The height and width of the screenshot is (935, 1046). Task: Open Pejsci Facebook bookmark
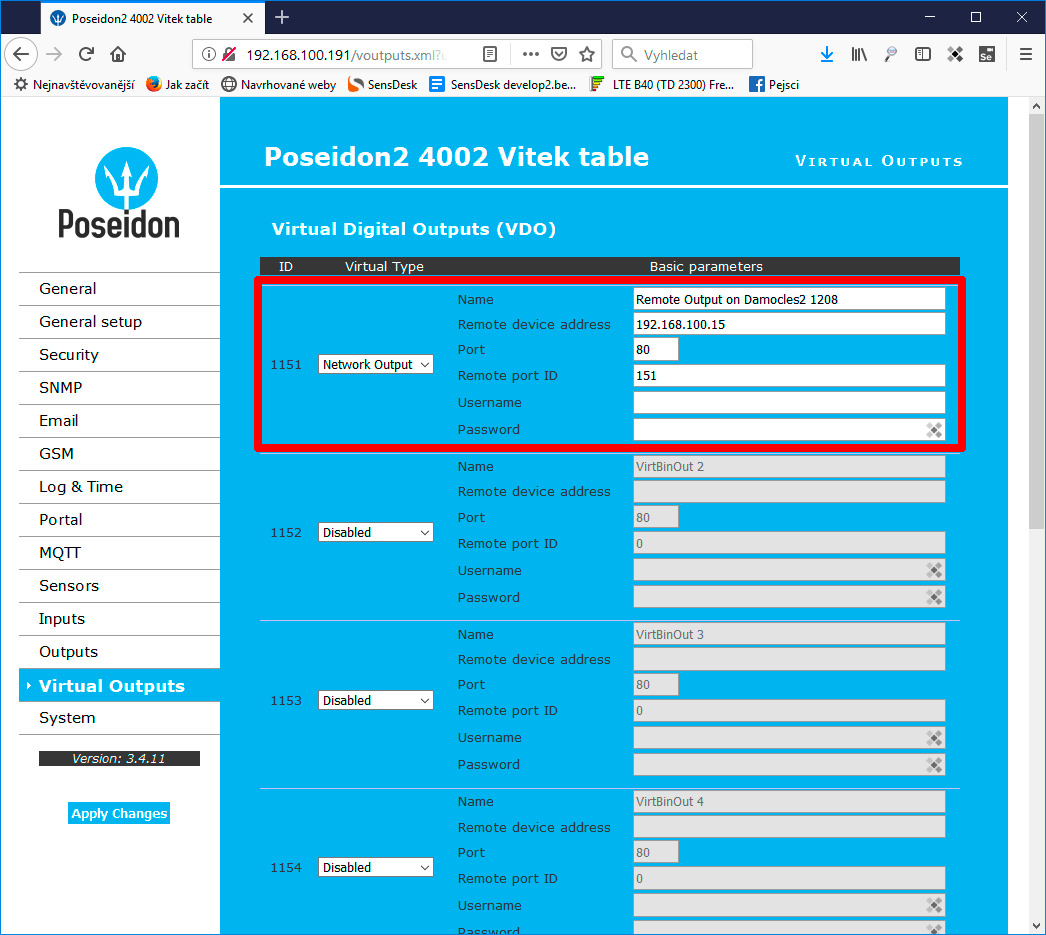tap(774, 85)
